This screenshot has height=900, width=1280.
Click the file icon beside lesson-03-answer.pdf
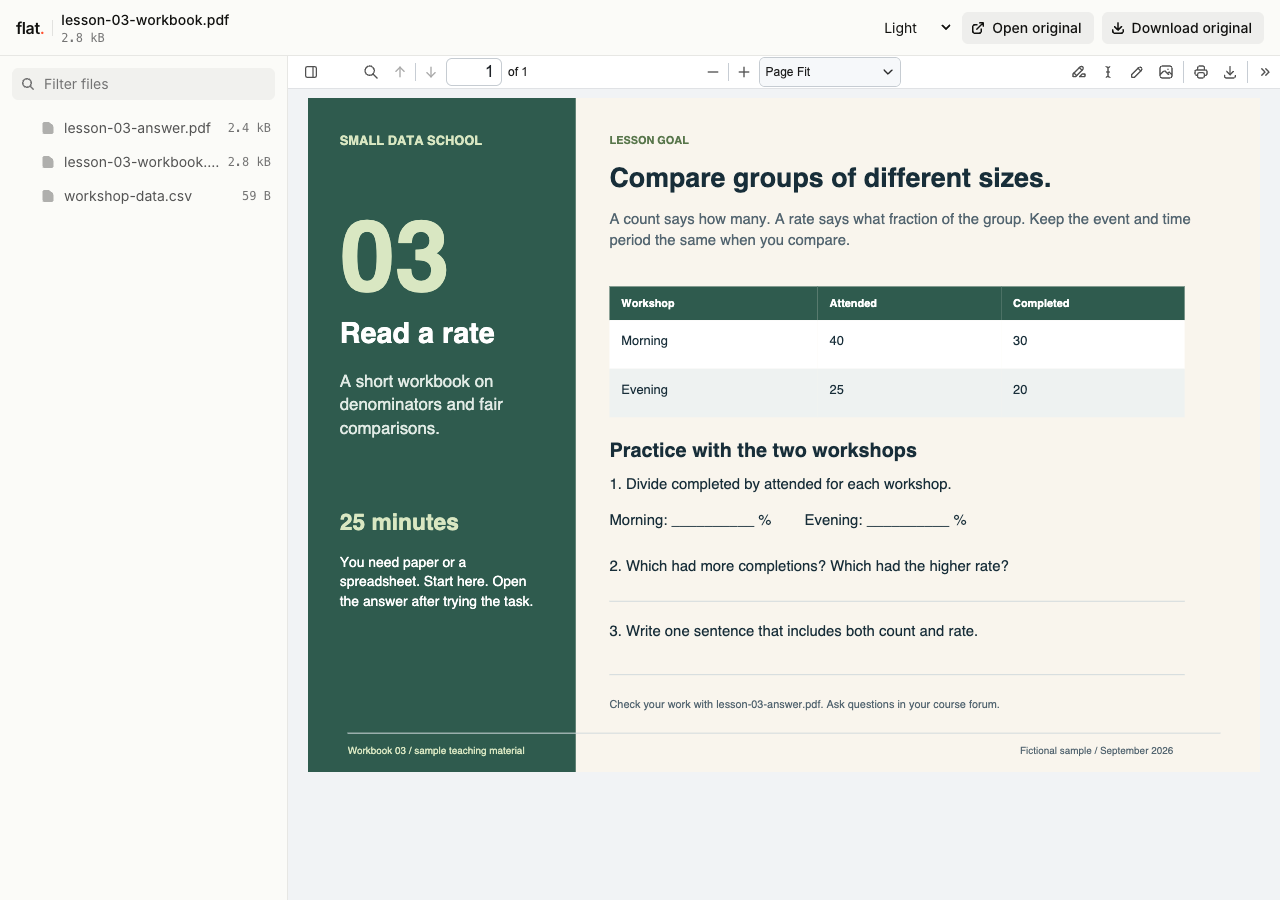(x=47, y=128)
